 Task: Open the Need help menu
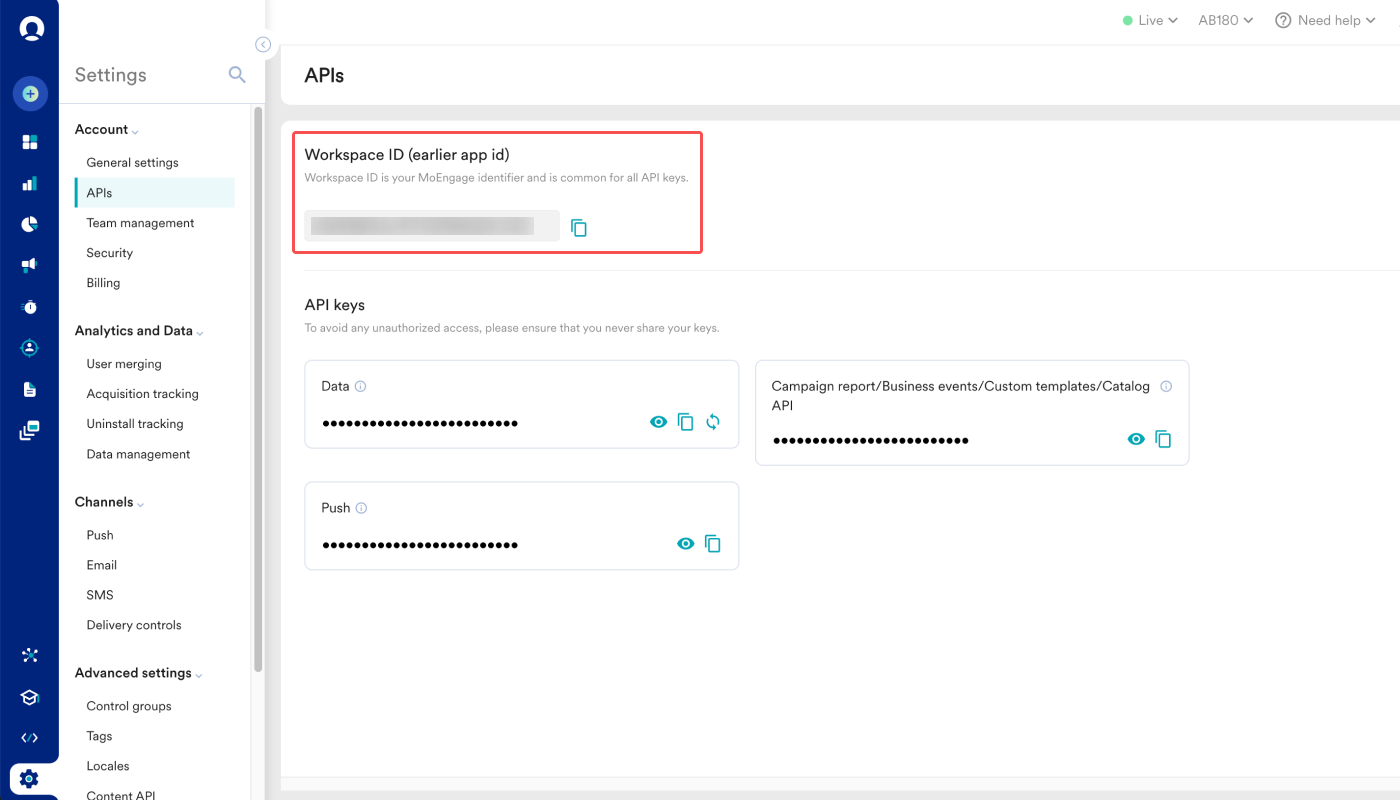[x=1325, y=20]
